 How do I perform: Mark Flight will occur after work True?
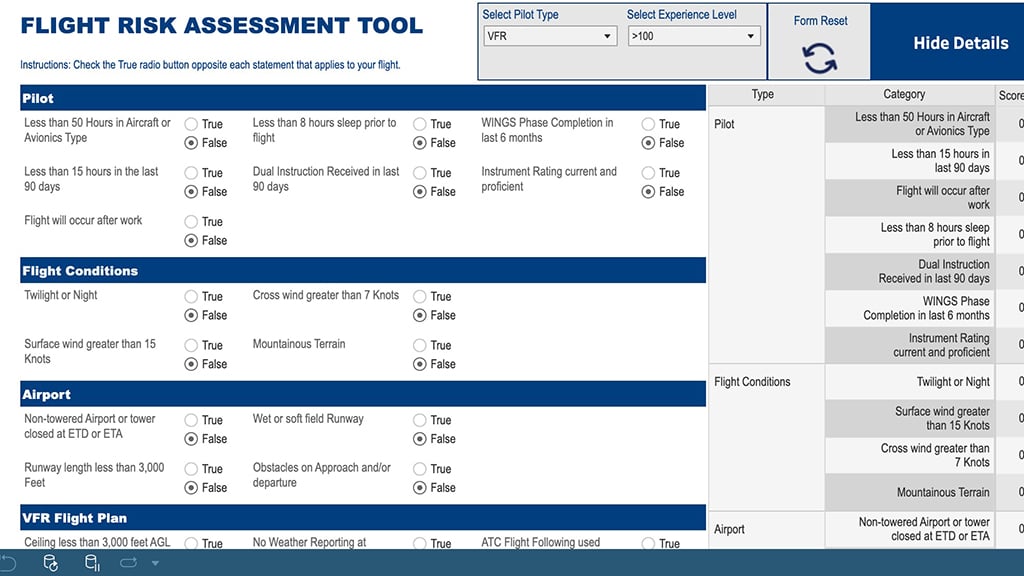coord(192,222)
